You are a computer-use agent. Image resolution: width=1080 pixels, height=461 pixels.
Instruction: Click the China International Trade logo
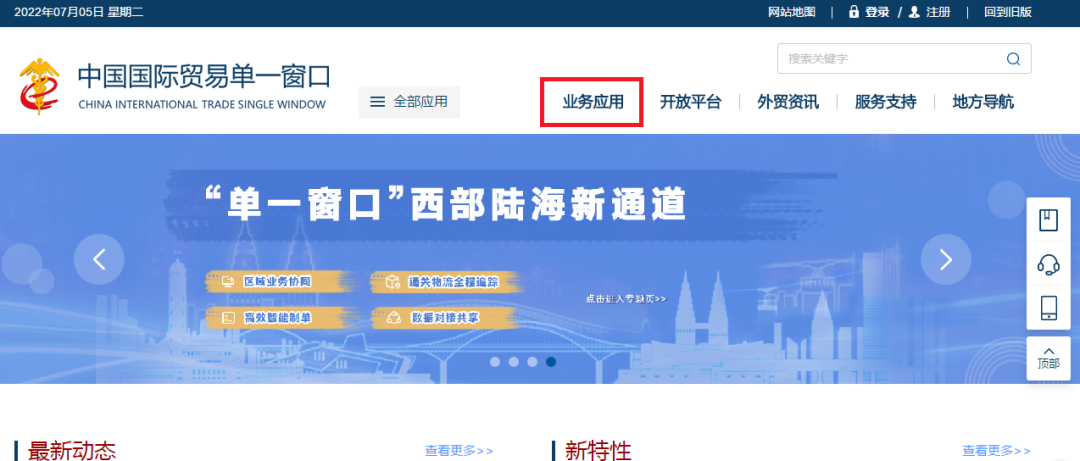click(42, 87)
